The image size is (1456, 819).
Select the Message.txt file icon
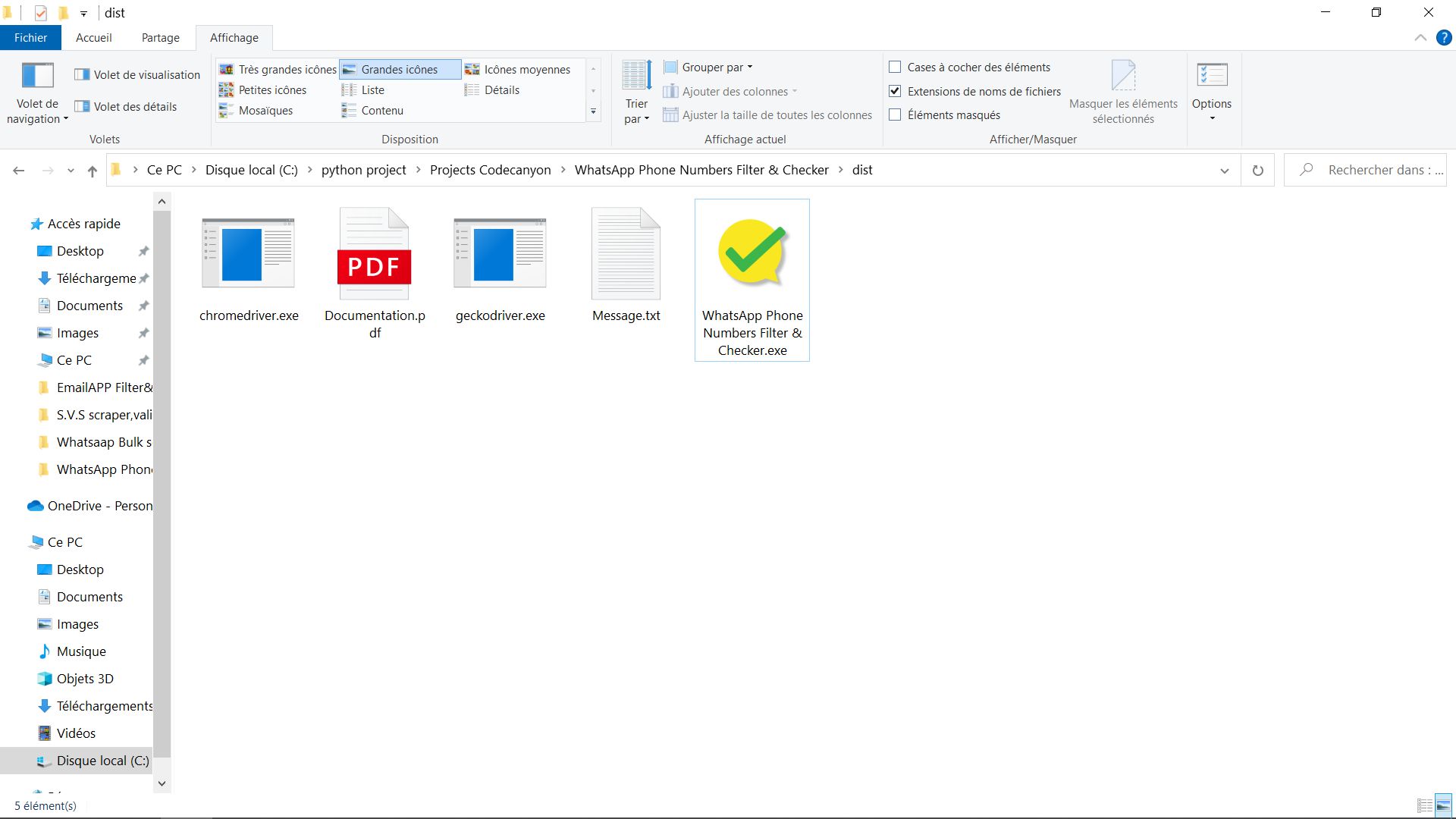coord(626,253)
